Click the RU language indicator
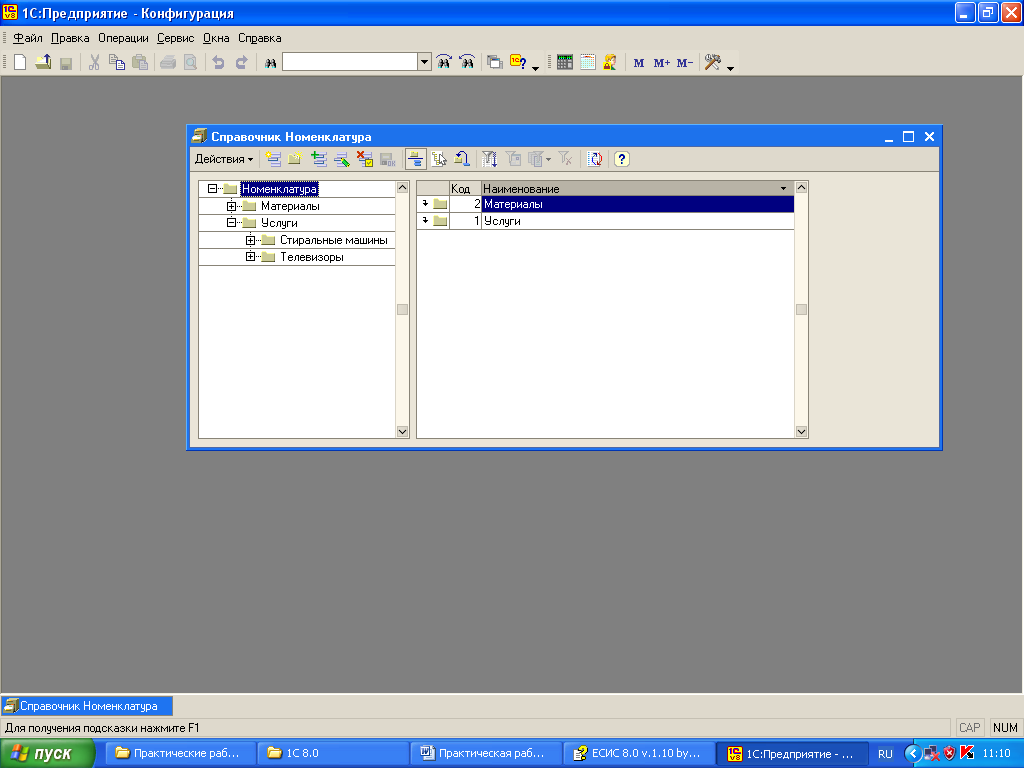The image size is (1024, 768). (885, 754)
